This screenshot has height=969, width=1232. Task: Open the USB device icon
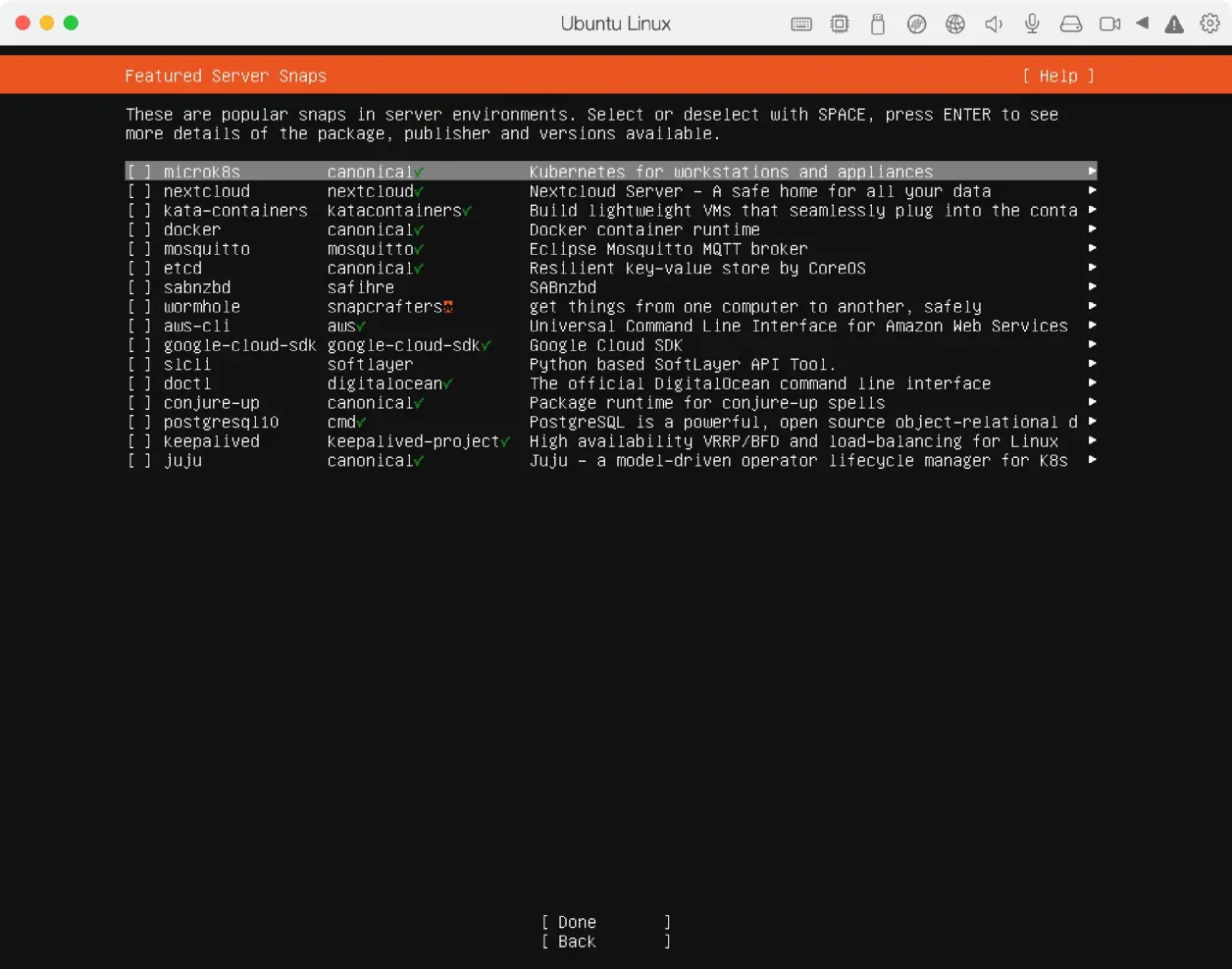pyautogui.click(x=878, y=25)
